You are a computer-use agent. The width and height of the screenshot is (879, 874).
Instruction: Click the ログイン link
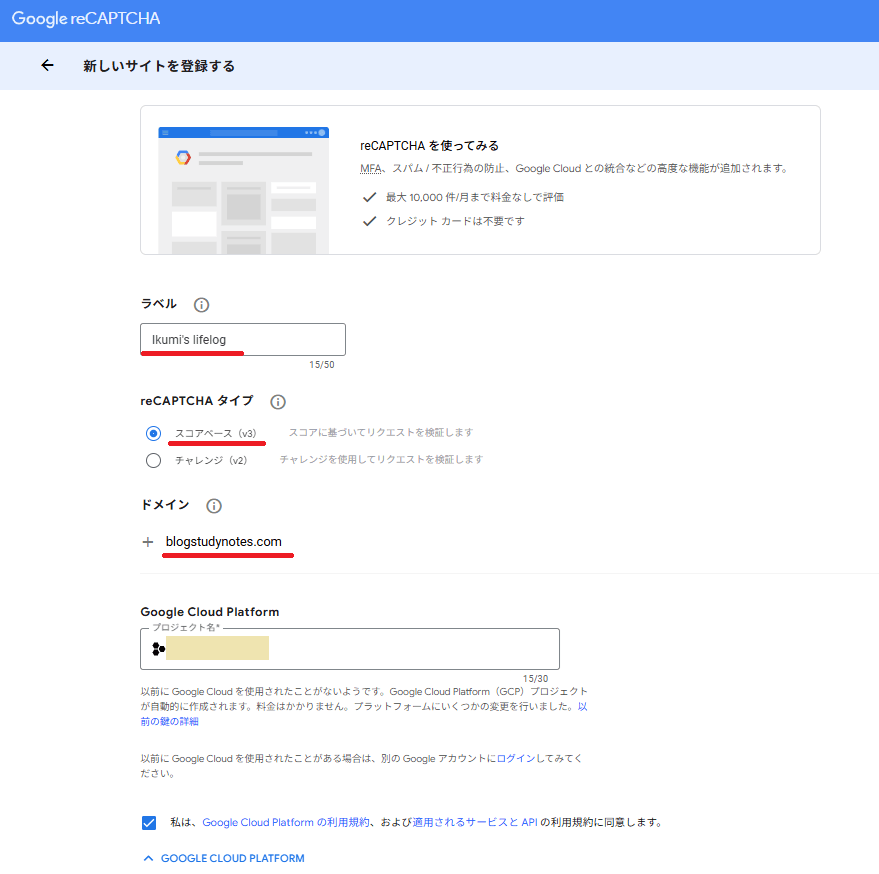click(516, 758)
